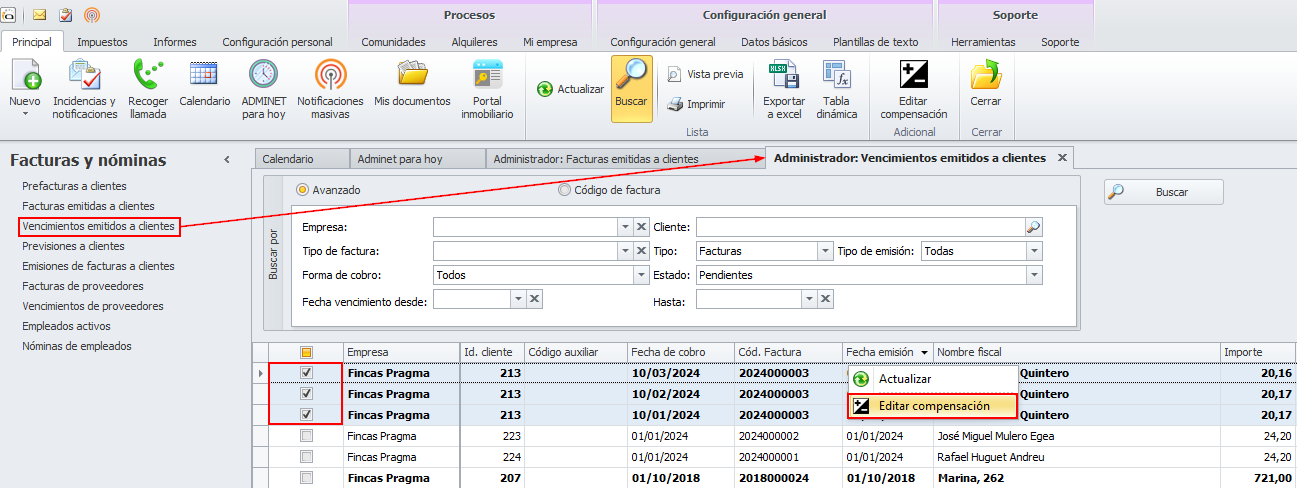Open Tabla dinámica tool
This screenshot has height=488, width=1297.
click(836, 88)
